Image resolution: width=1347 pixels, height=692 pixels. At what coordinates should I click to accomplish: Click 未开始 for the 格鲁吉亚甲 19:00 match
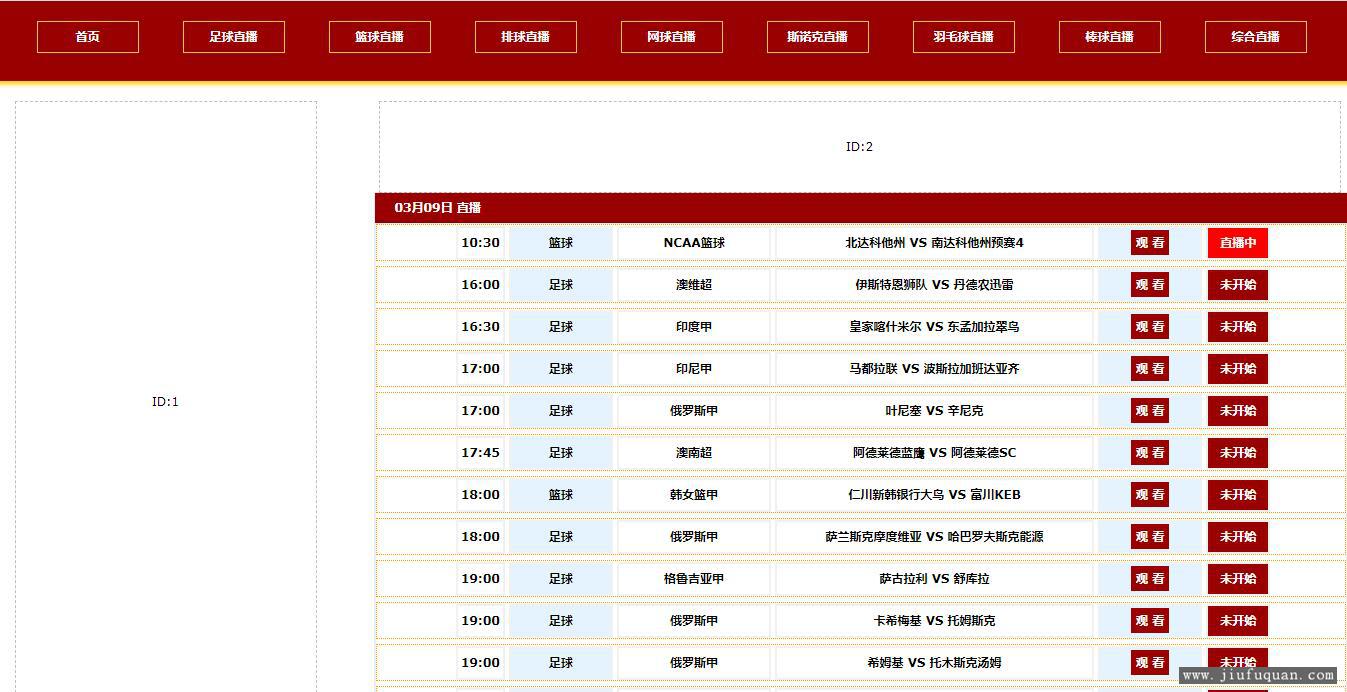pyautogui.click(x=1238, y=579)
